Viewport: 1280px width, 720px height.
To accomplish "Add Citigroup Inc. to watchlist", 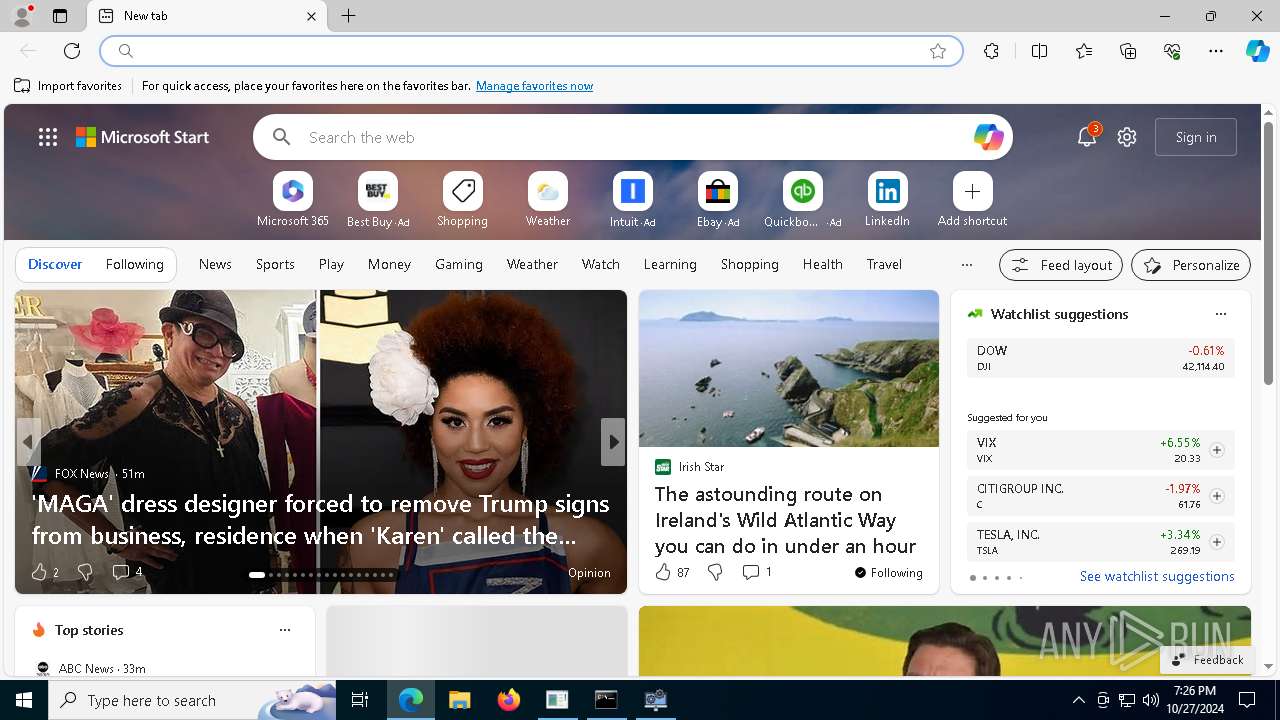I will [x=1216, y=496].
